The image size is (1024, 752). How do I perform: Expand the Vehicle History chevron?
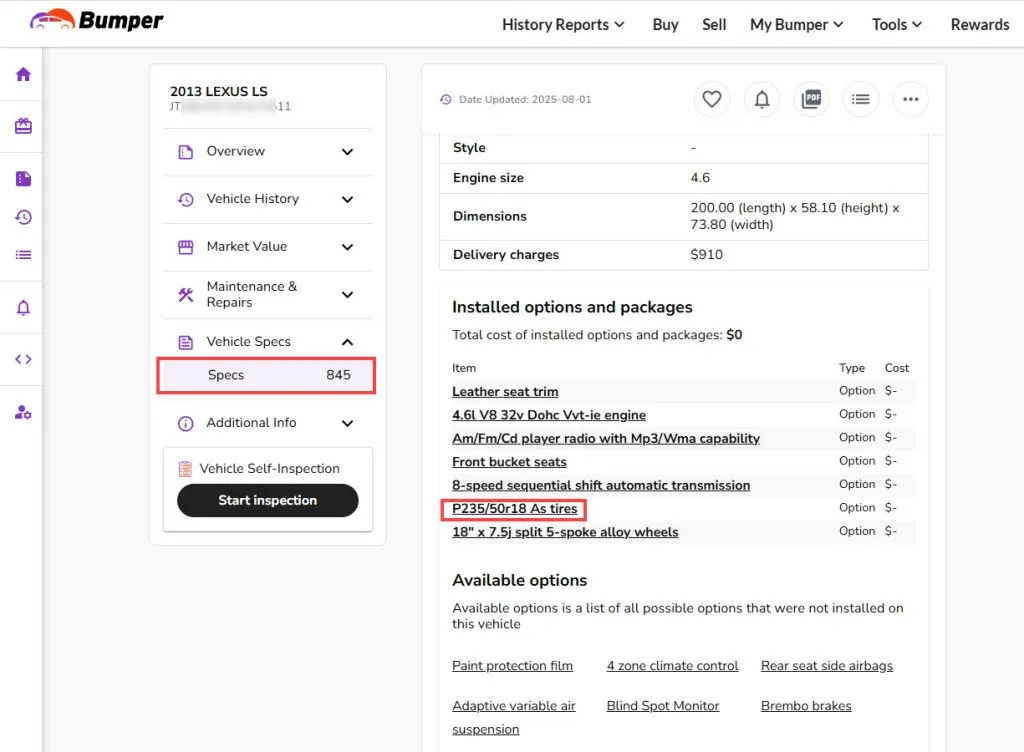coord(347,200)
